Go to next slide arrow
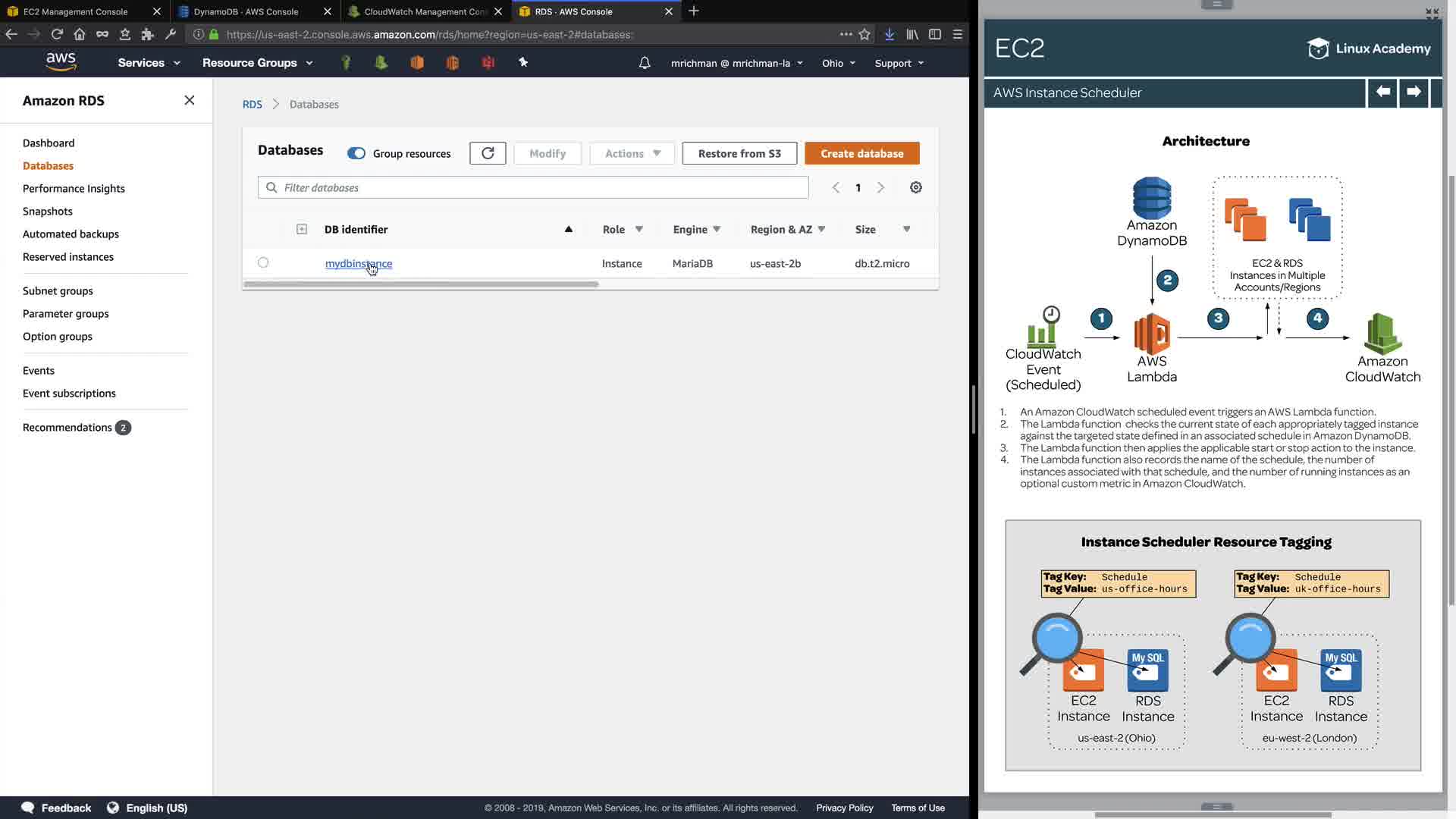The width and height of the screenshot is (1456, 819). pyautogui.click(x=1414, y=92)
